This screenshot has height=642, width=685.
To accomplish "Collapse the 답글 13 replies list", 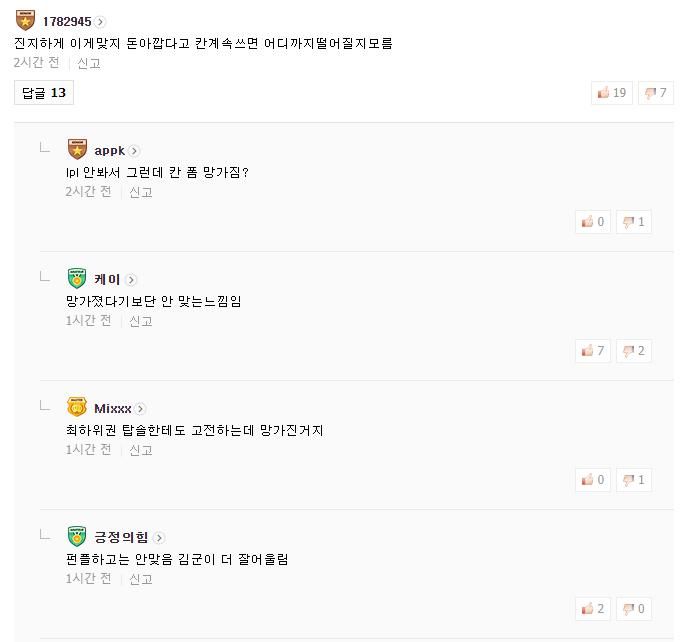I will click(x=44, y=93).
